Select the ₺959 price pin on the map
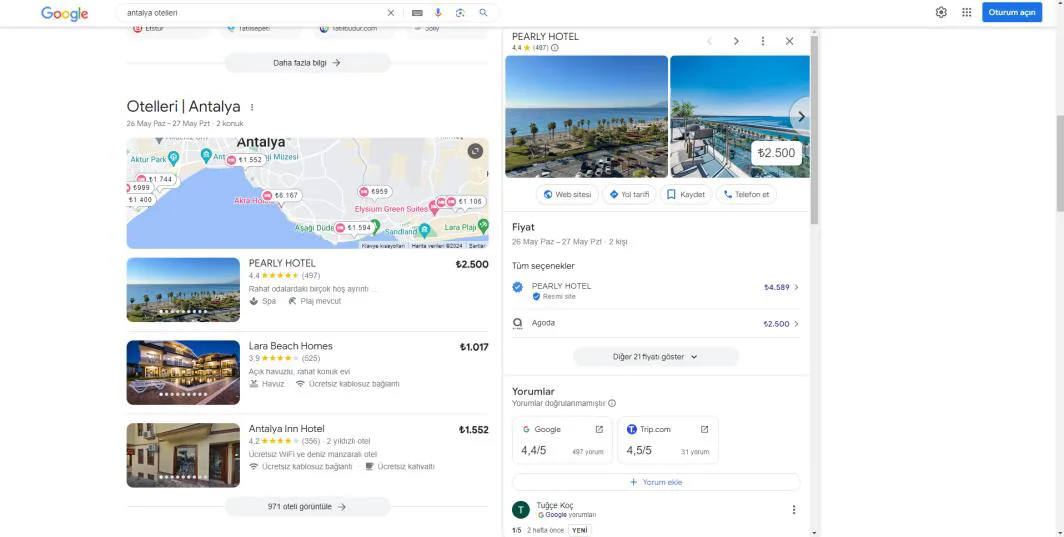The image size is (1064, 537). (x=375, y=192)
